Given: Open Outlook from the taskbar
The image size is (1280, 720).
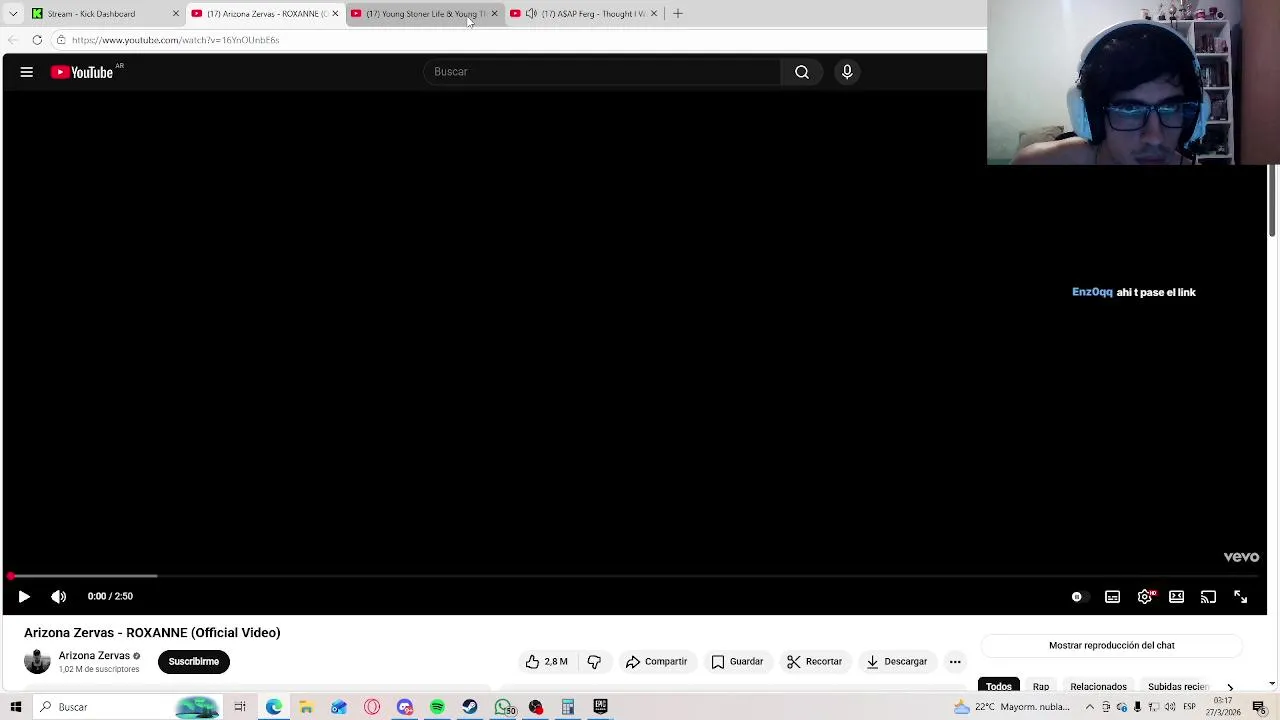Looking at the screenshot, I should tap(339, 707).
